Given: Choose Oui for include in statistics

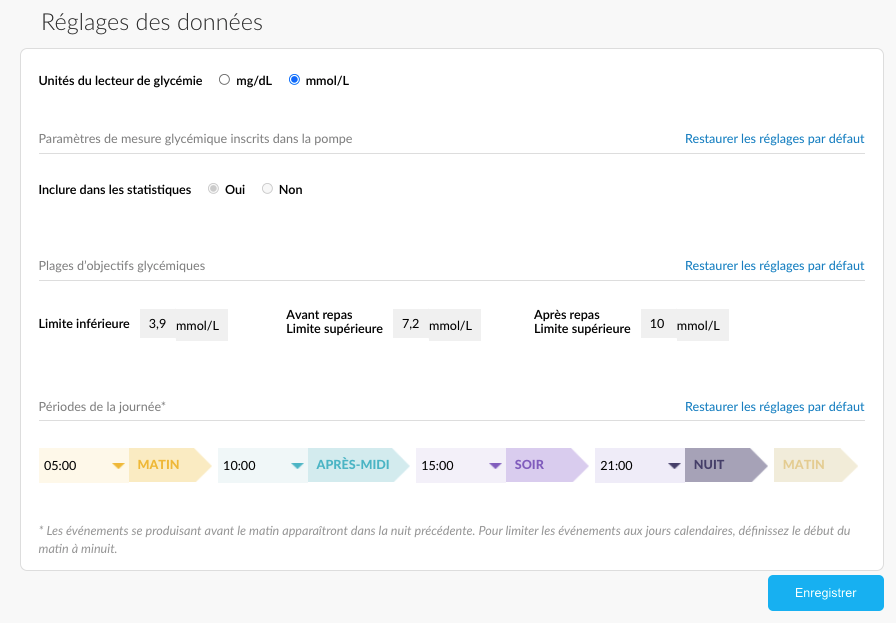Looking at the screenshot, I should coord(213,189).
